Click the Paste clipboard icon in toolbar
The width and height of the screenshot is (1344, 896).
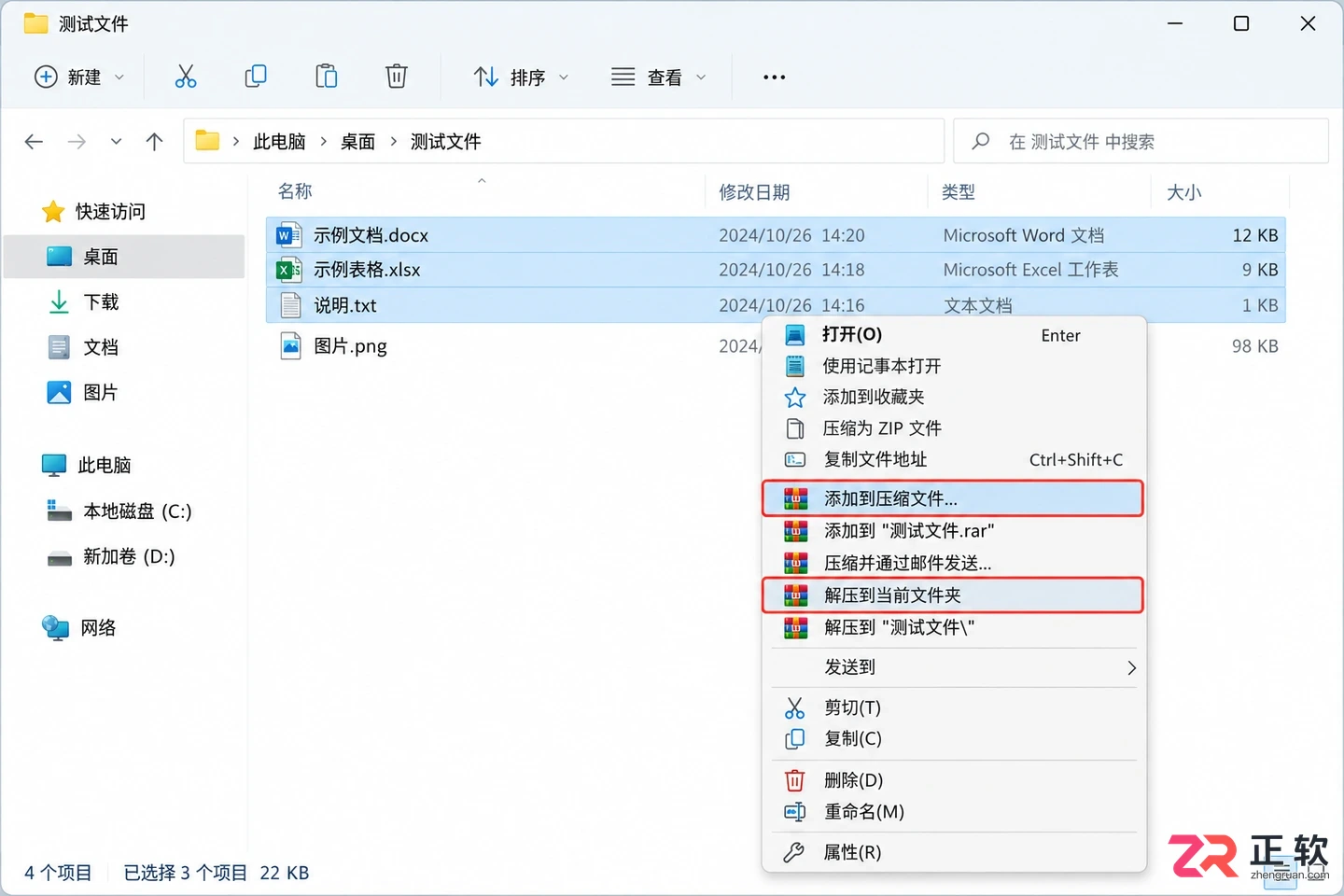tap(326, 77)
